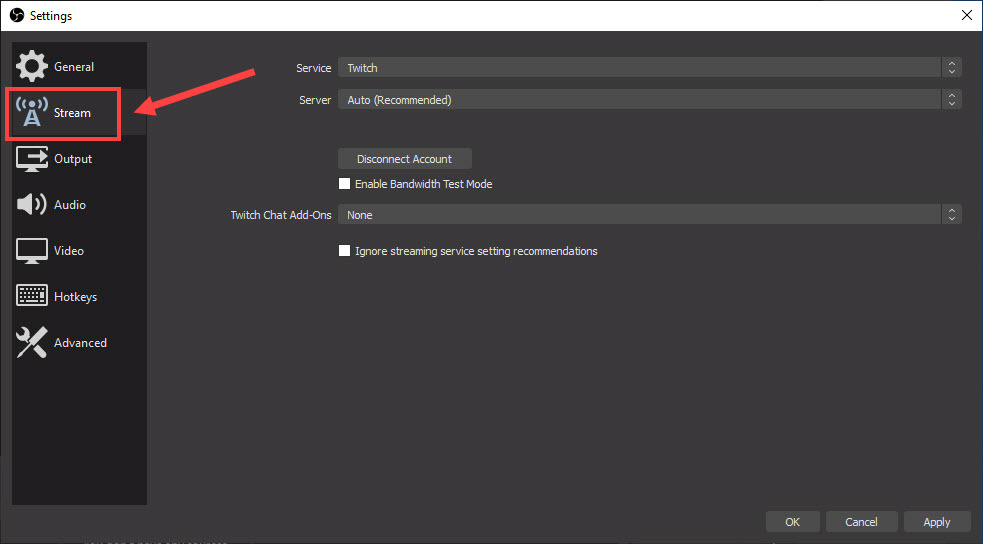This screenshot has width=983, height=544.
Task: Close the Settings window
Action: [x=966, y=16]
